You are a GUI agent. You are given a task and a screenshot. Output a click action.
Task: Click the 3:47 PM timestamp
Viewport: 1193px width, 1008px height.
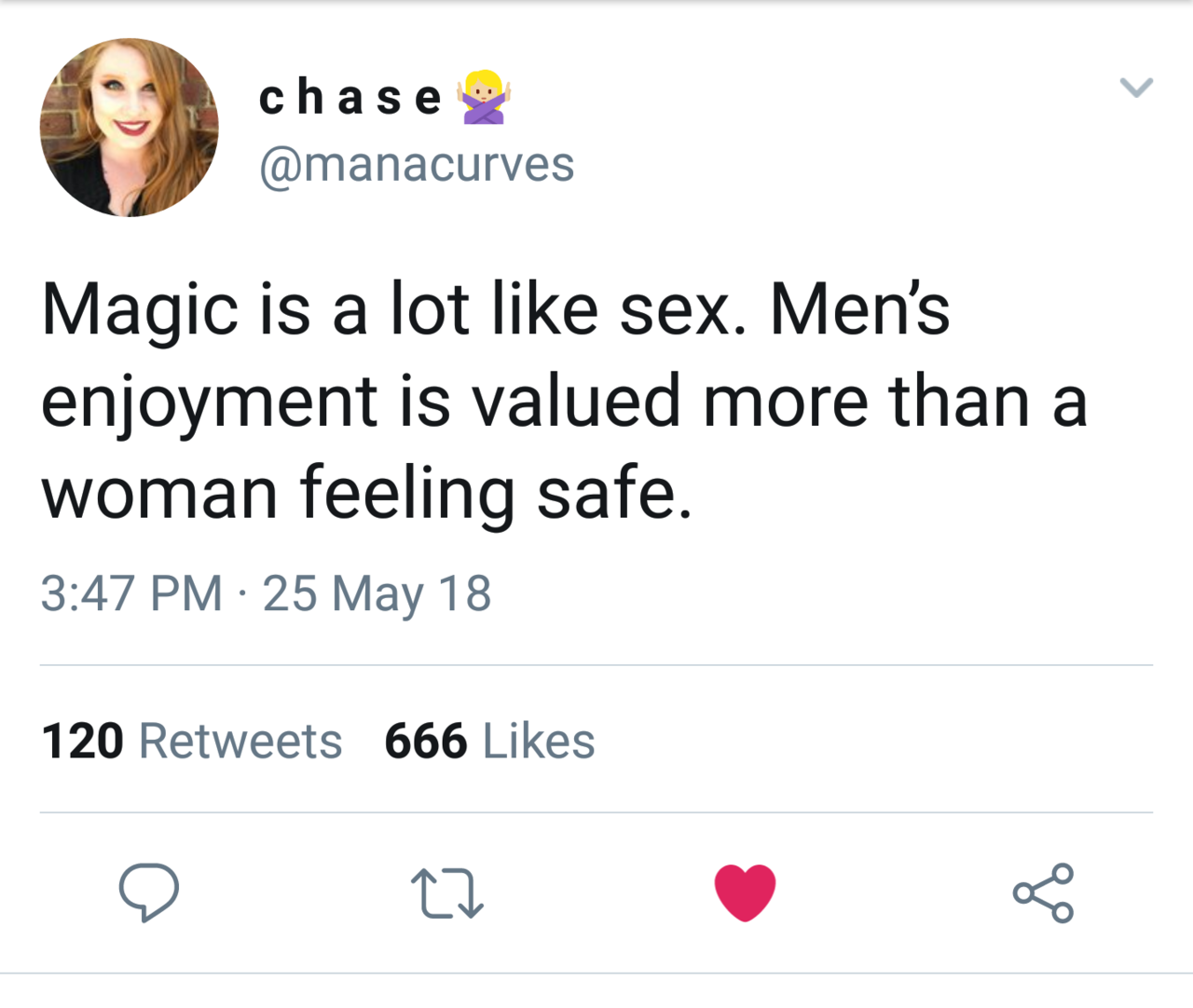tap(131, 593)
